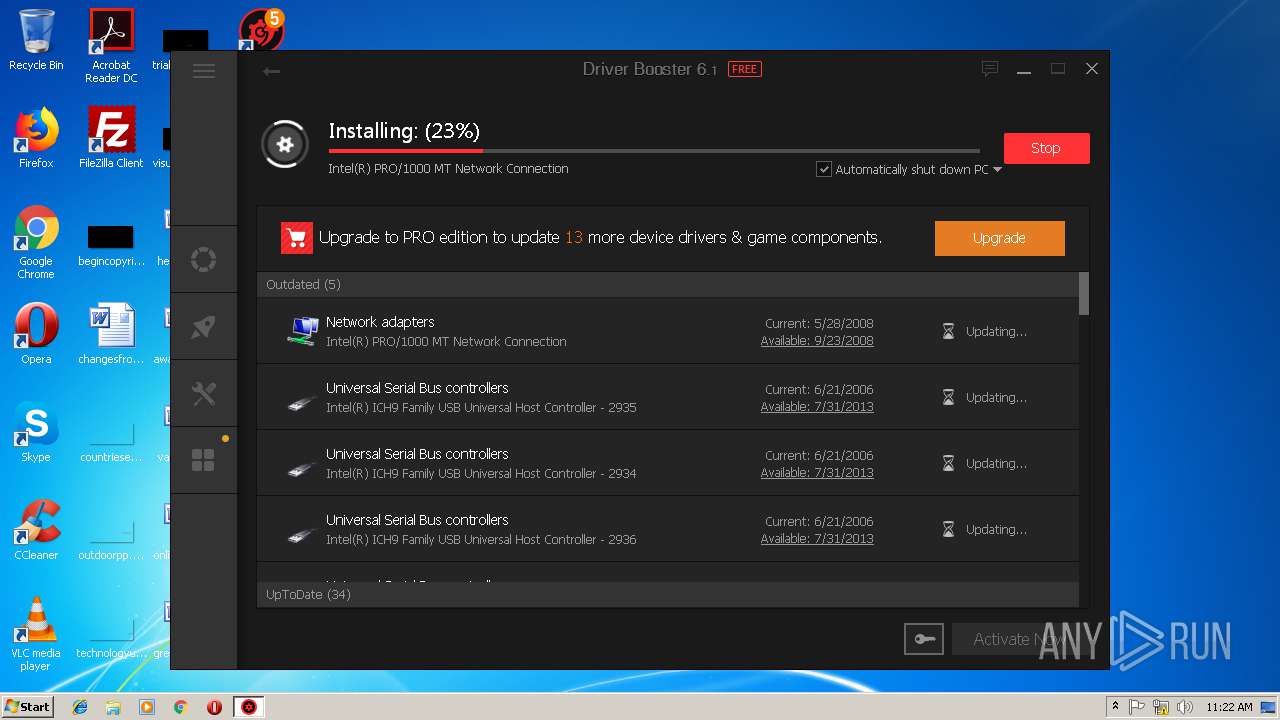
Task: Click the Driver Booster taskbar icon
Action: point(248,707)
